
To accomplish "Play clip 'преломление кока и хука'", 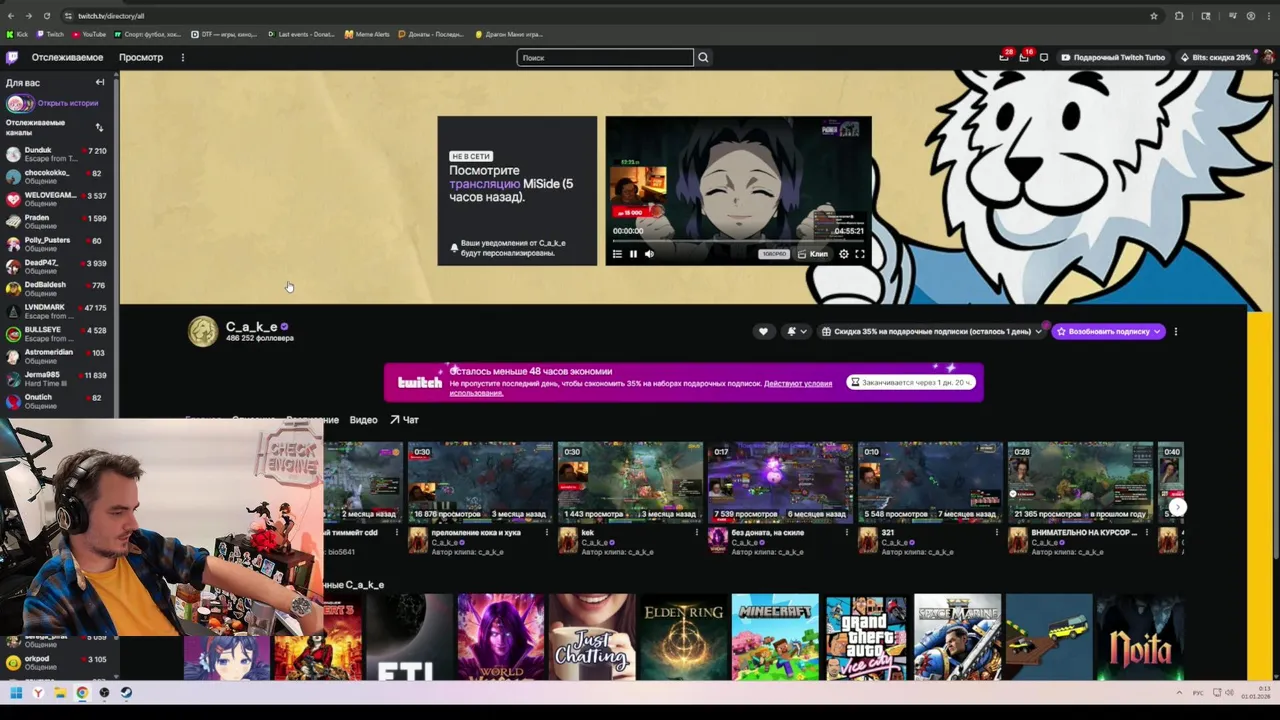I will tap(480, 482).
